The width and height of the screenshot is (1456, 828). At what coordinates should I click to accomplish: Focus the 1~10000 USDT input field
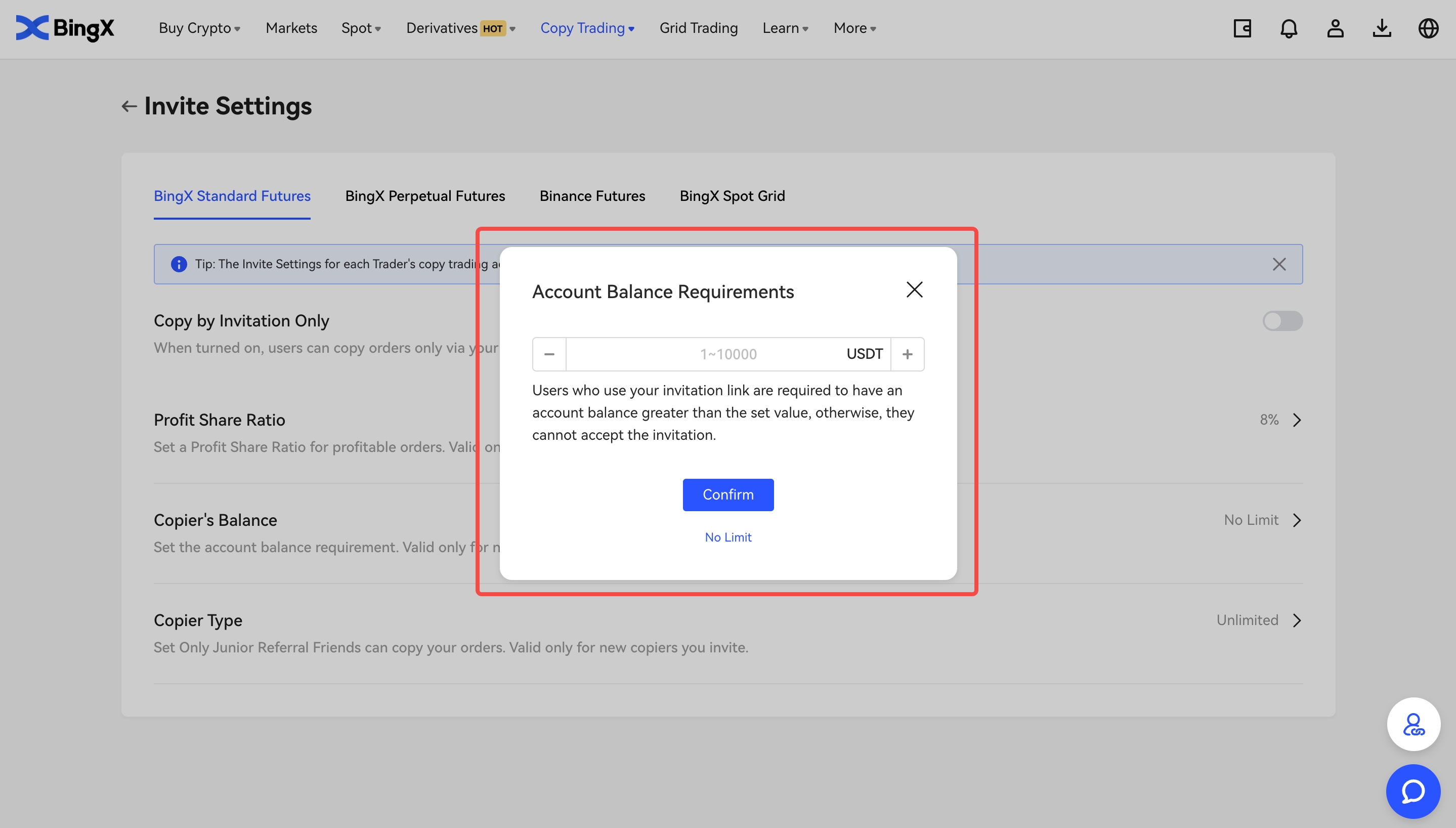pyautogui.click(x=705, y=354)
